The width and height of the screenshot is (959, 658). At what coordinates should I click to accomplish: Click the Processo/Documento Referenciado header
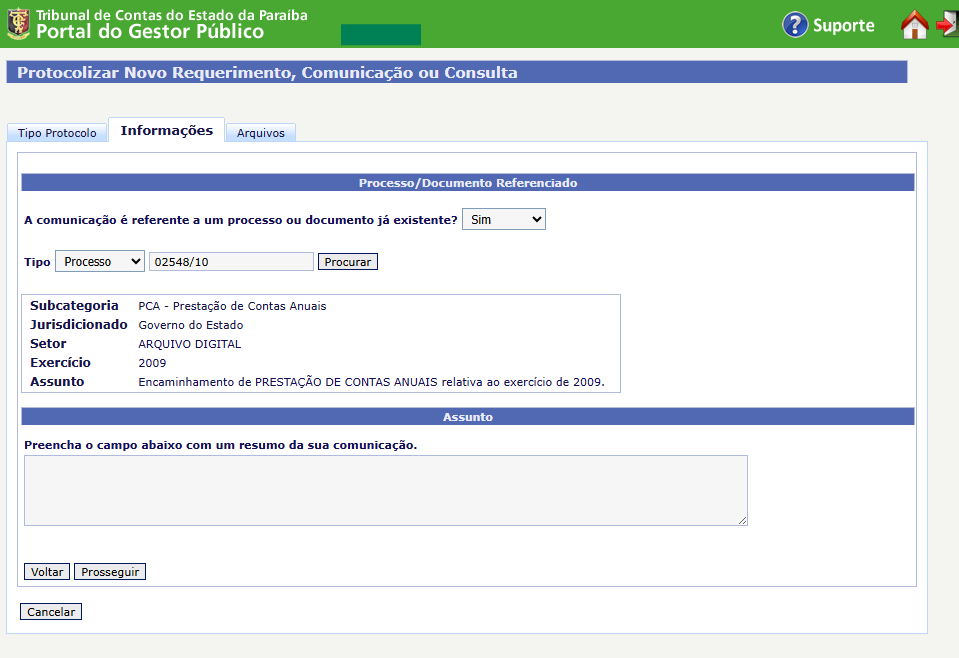[468, 183]
